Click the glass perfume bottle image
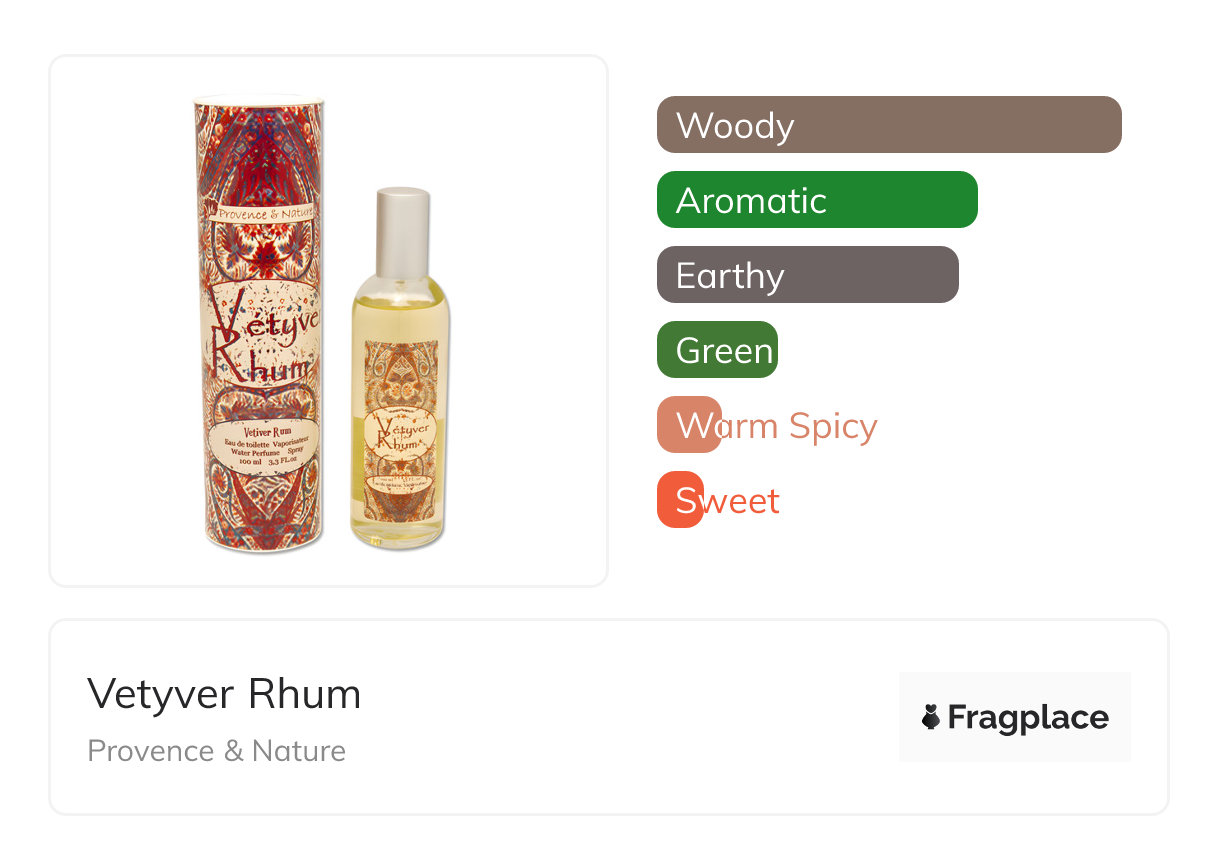Image resolution: width=1218 pixels, height=864 pixels. (399, 368)
